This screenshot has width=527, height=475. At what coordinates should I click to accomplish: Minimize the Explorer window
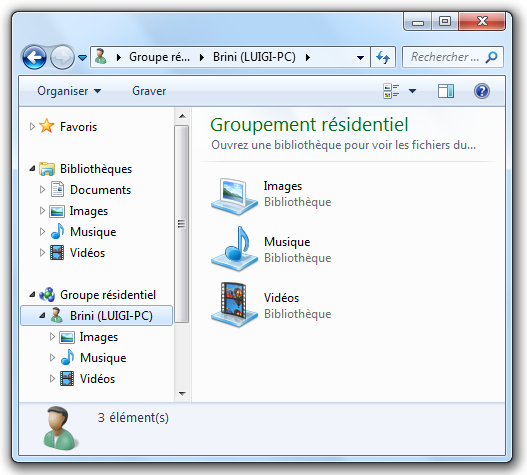click(x=418, y=22)
